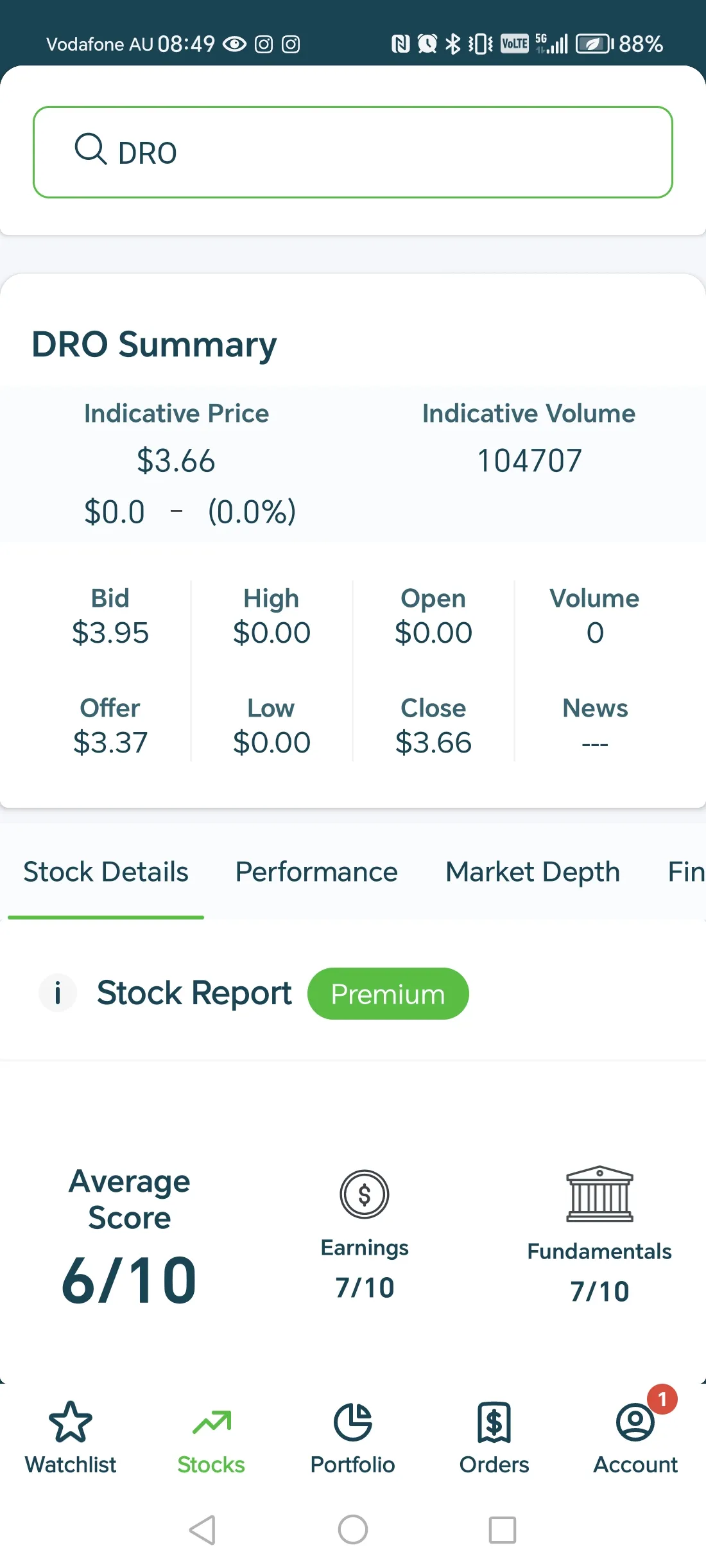Tap the Fundamentals bank building icon
This screenshot has width=706, height=1568.
pos(599,1194)
